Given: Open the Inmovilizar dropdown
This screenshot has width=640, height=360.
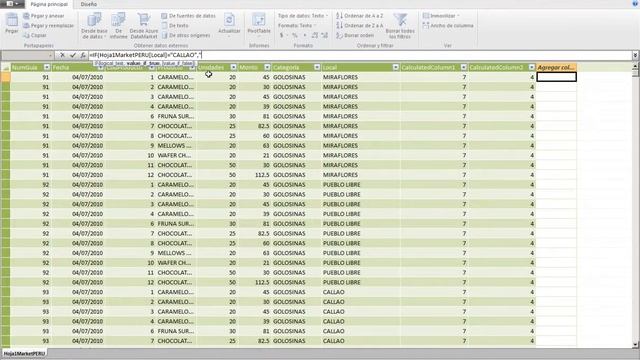Looking at the screenshot, I should coord(441,16).
